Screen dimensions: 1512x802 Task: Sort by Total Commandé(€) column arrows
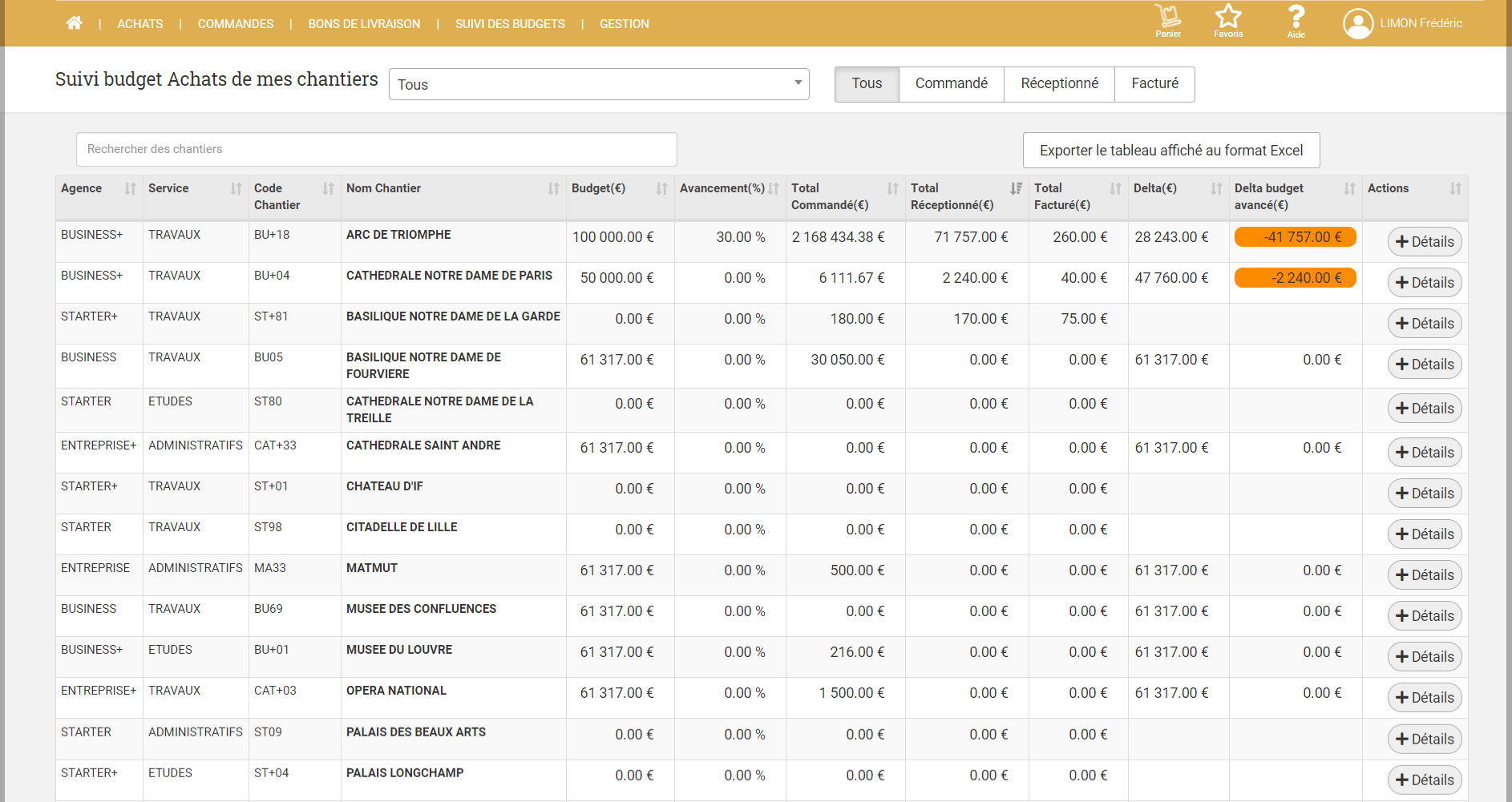(x=892, y=188)
